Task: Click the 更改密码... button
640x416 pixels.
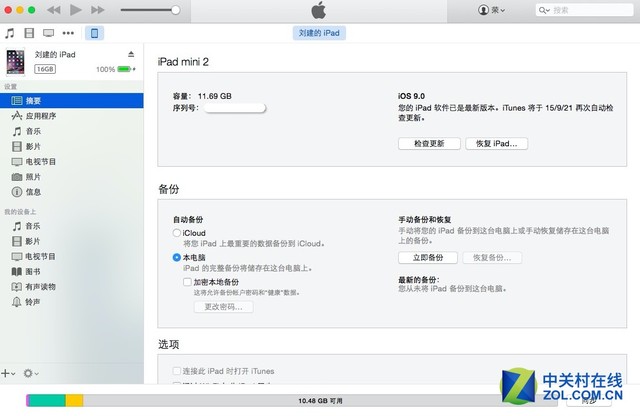Action: 223,307
